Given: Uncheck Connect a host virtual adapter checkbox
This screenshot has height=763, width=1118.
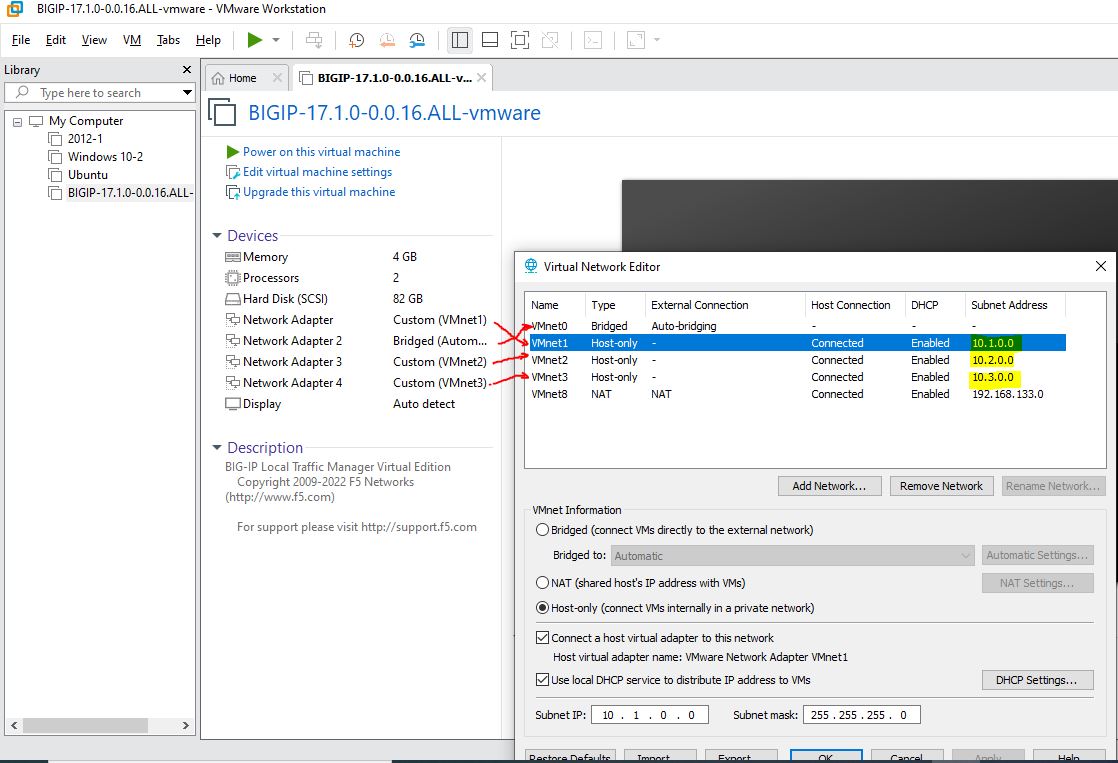Looking at the screenshot, I should (543, 638).
